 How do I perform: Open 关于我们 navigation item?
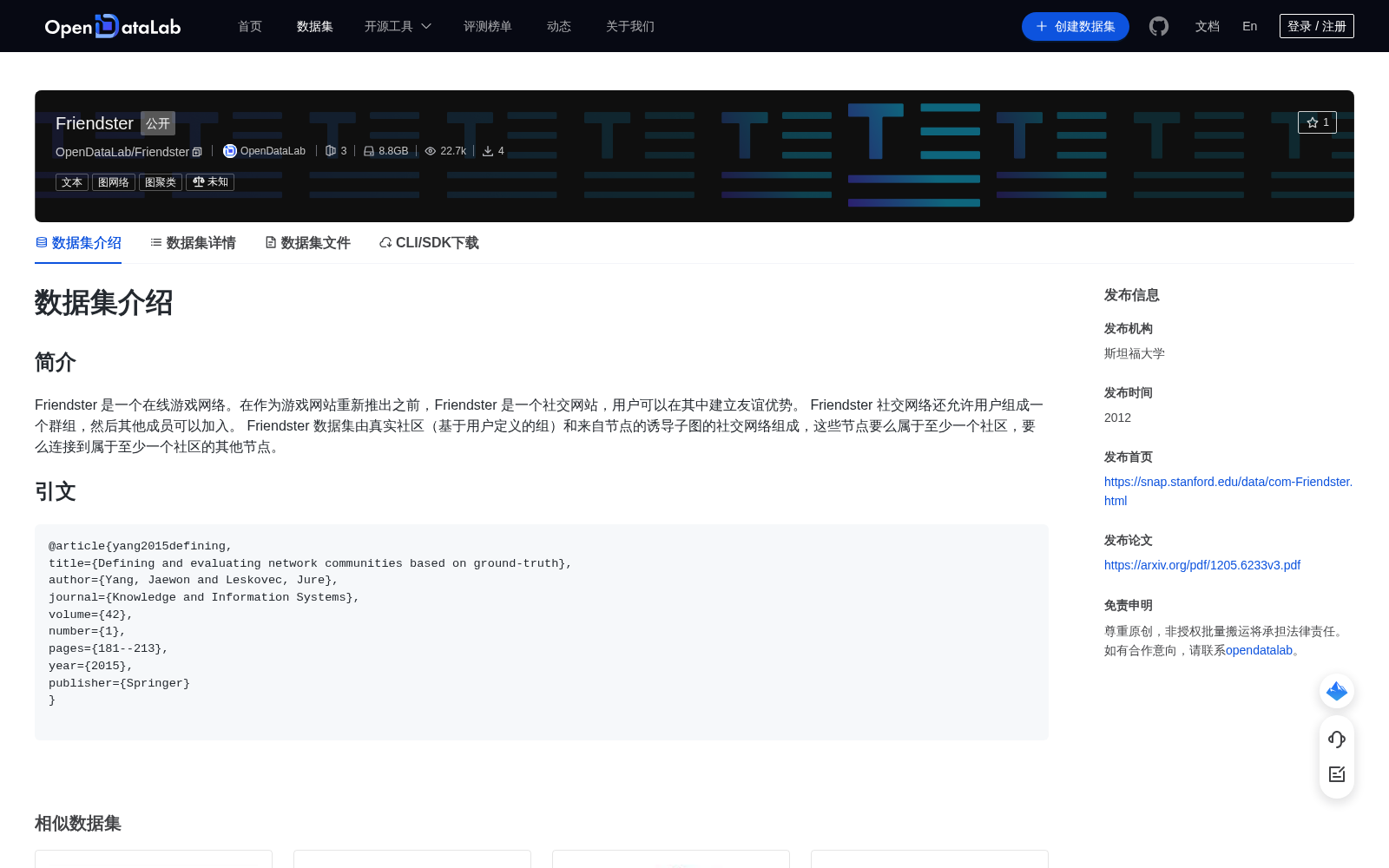coord(630,26)
